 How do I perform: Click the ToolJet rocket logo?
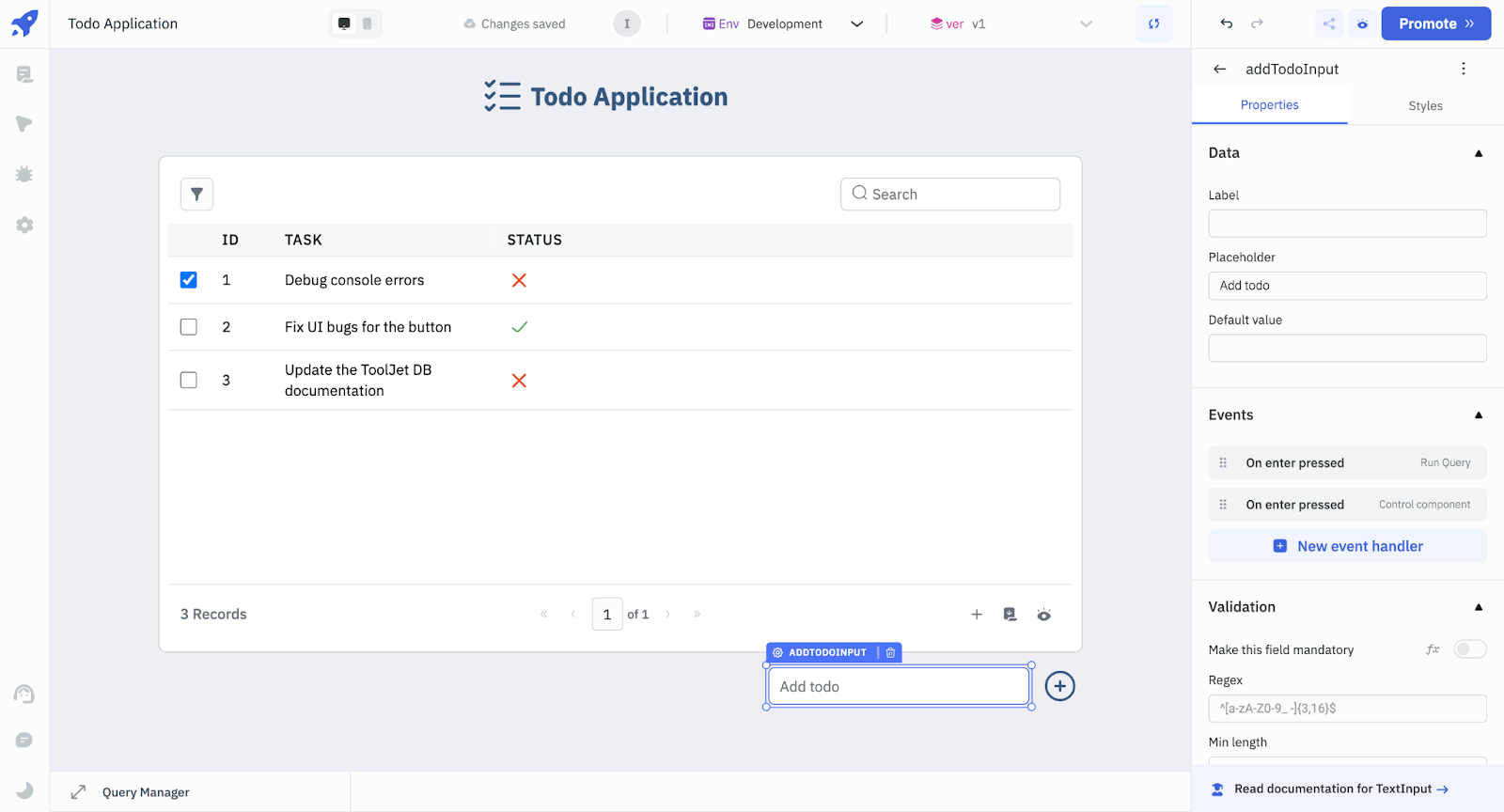coord(24,23)
